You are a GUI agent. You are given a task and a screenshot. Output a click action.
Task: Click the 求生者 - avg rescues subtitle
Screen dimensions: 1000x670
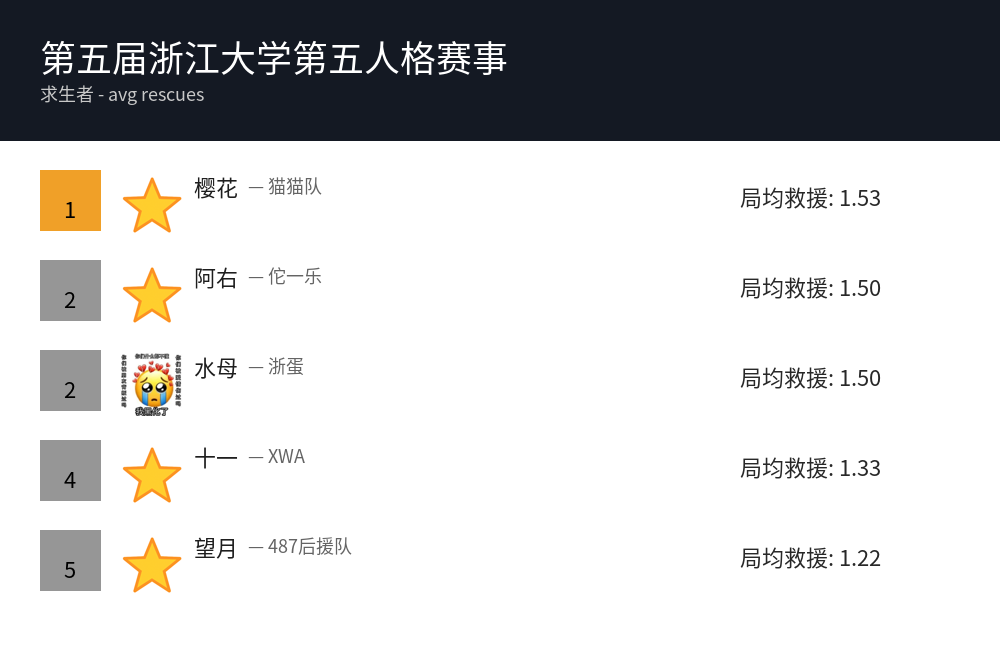[122, 95]
